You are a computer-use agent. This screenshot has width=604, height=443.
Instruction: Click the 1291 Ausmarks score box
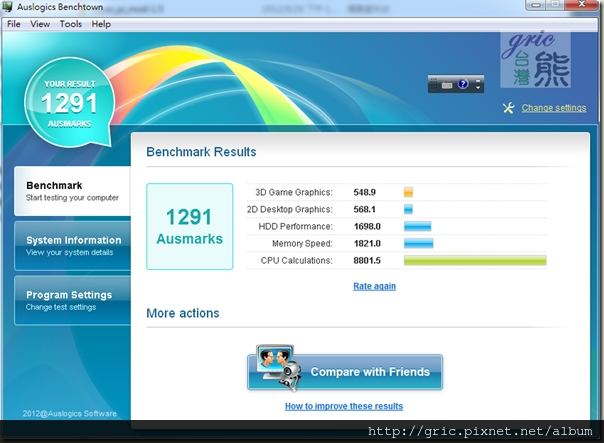(190, 227)
